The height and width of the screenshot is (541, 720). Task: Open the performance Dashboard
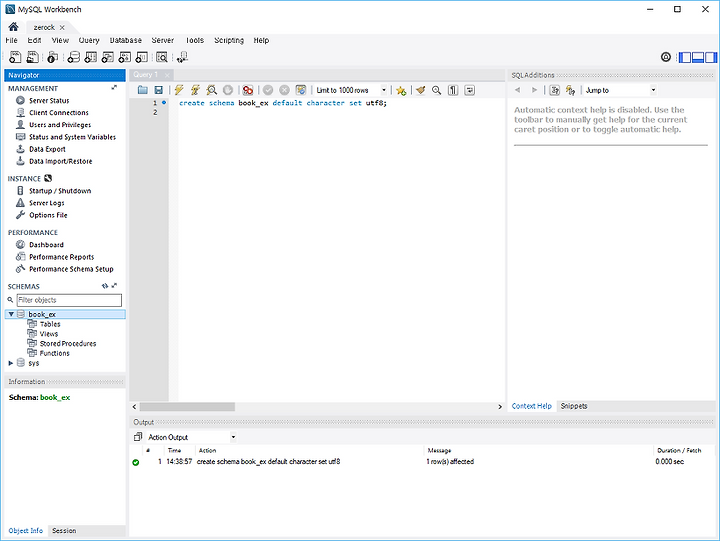click(x=46, y=244)
